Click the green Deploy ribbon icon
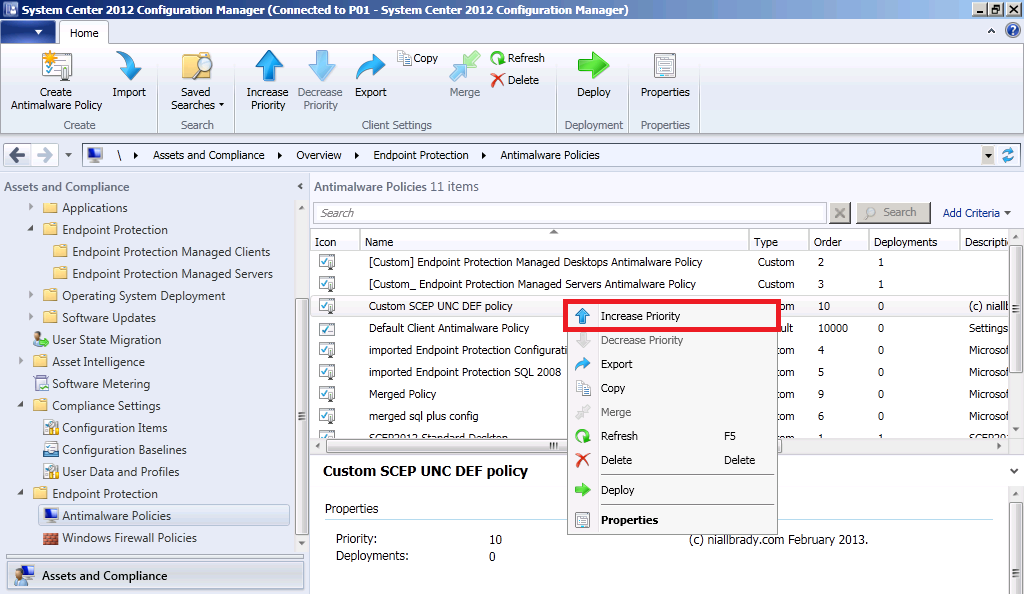1024x594 pixels. point(593,66)
